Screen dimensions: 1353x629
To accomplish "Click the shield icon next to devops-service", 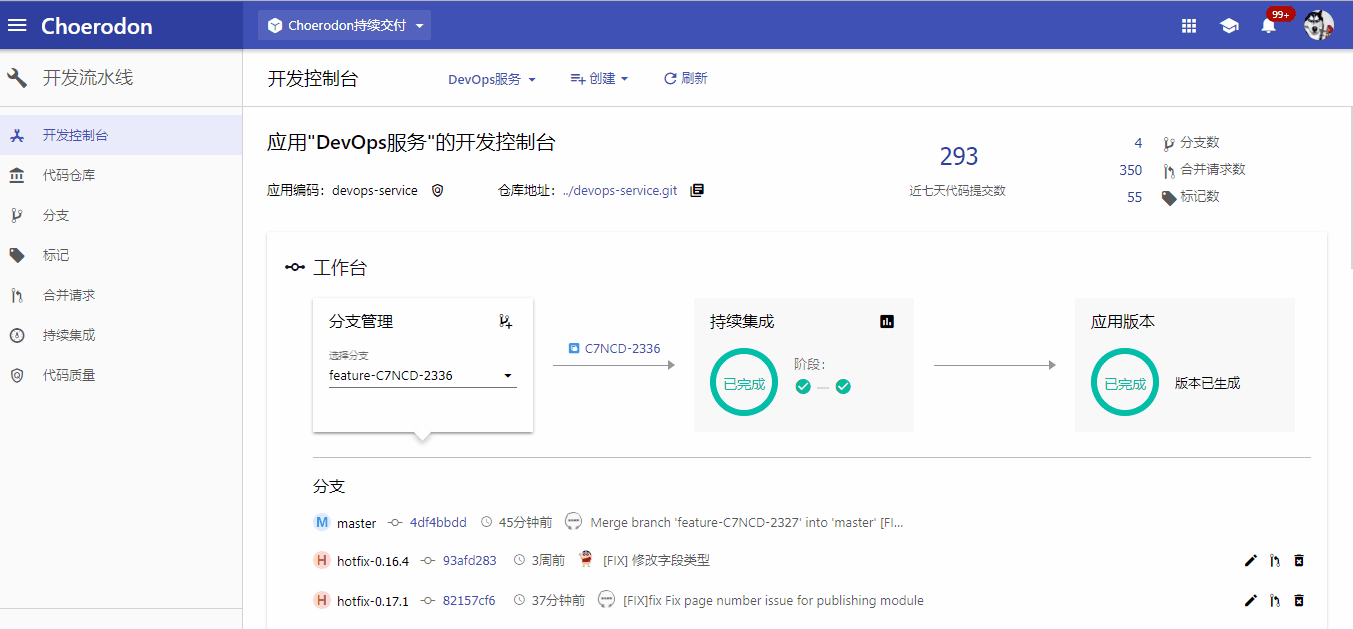I will [437, 190].
